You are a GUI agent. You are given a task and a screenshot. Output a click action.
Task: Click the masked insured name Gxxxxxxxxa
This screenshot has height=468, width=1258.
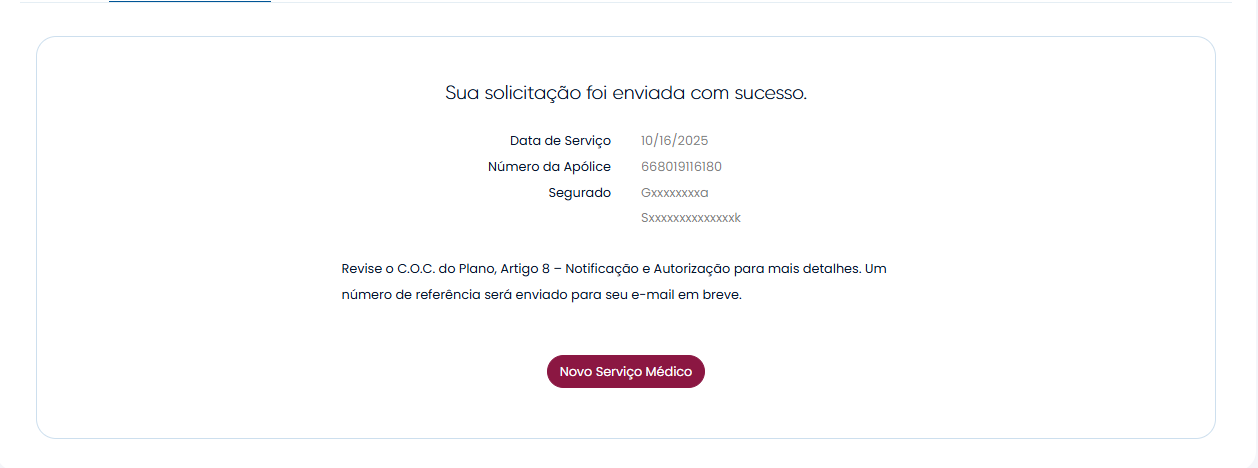coord(674,193)
